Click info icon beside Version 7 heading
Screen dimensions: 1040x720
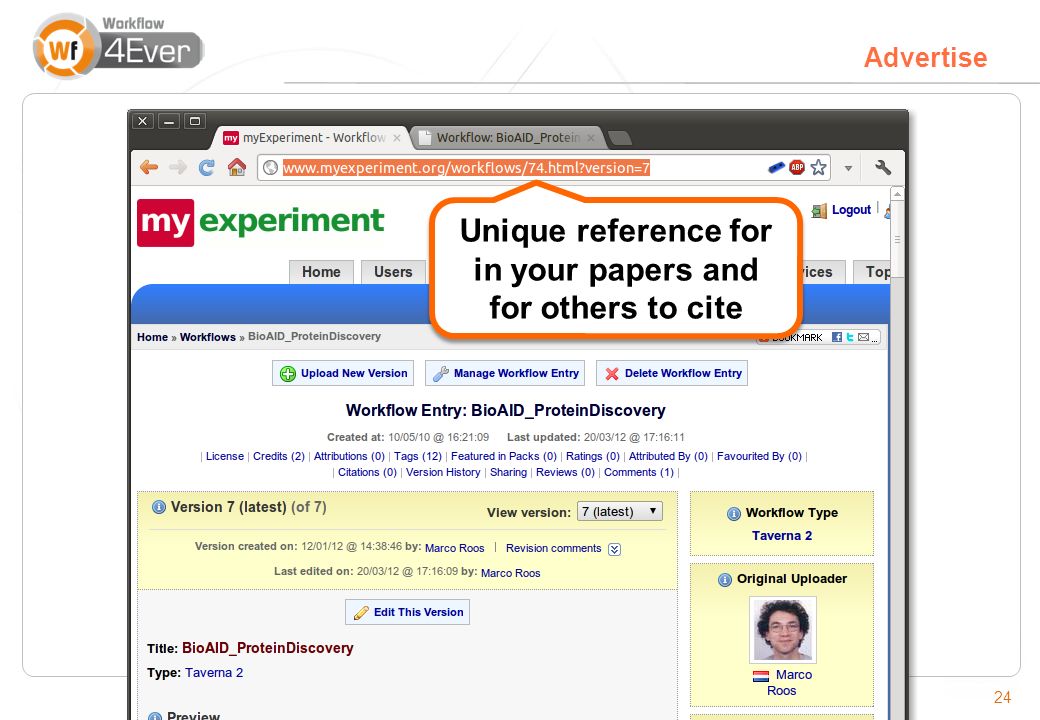tap(159, 507)
